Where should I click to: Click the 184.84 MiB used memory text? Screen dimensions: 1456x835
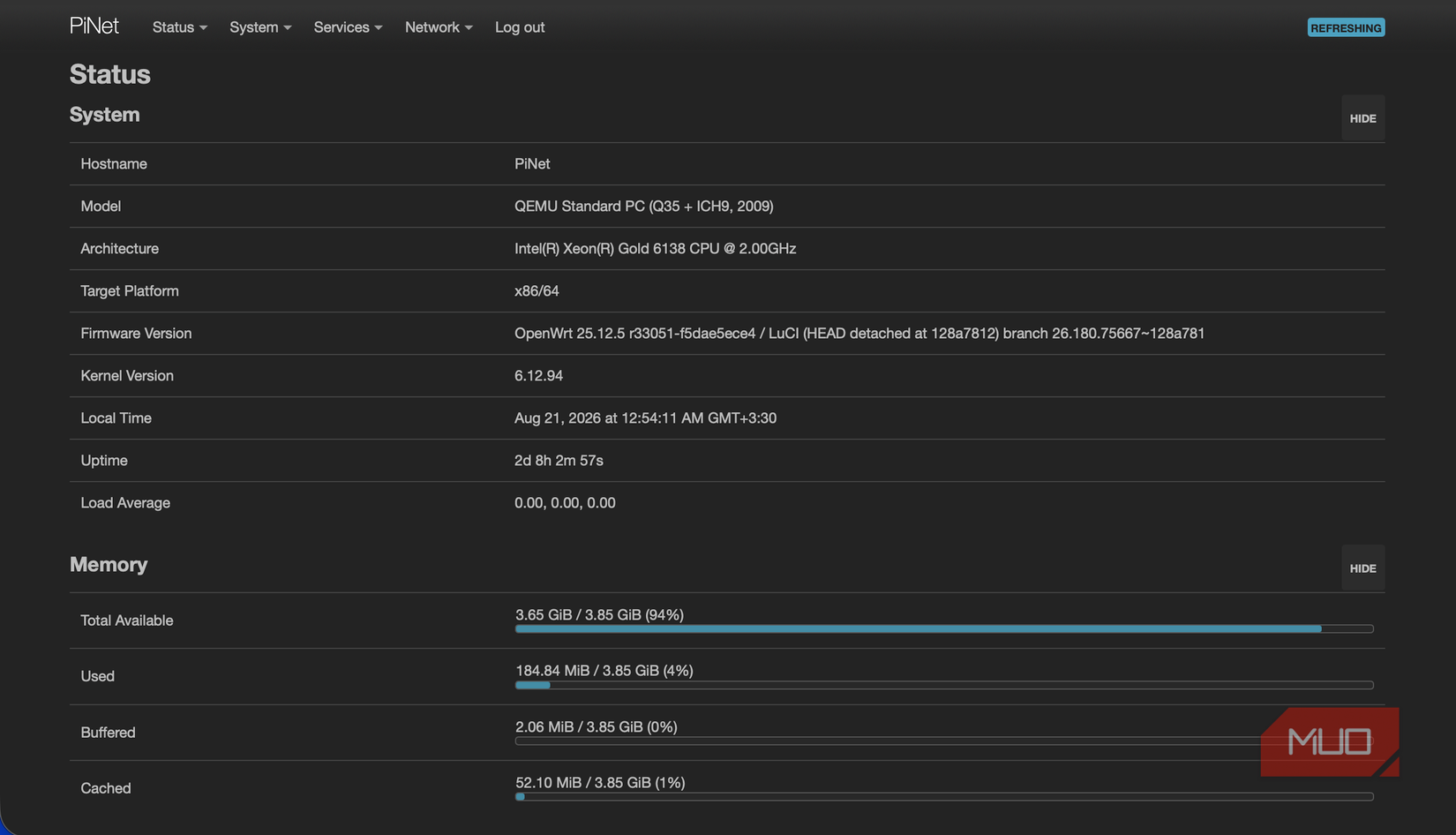point(604,671)
